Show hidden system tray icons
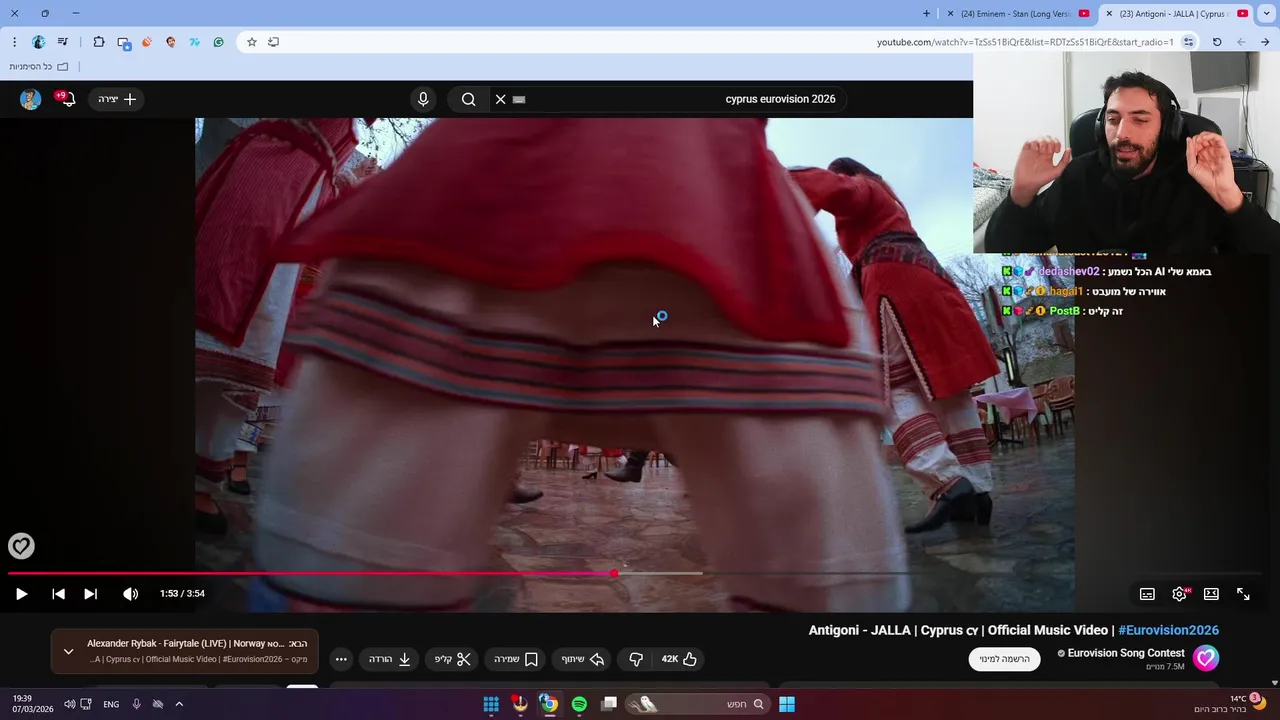1280x720 pixels. [179, 704]
